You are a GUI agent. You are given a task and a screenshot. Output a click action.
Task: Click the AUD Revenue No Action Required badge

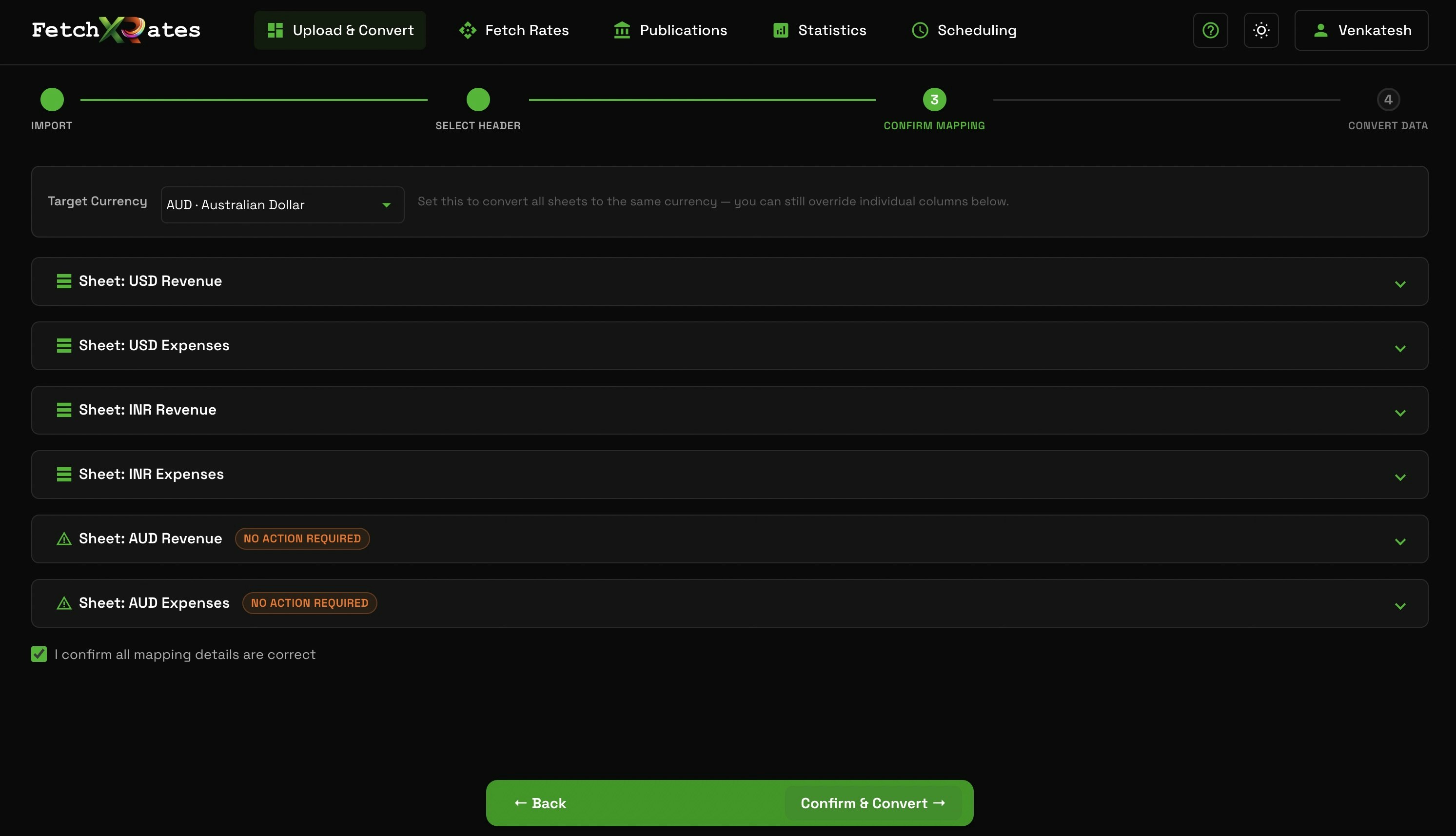coord(302,538)
